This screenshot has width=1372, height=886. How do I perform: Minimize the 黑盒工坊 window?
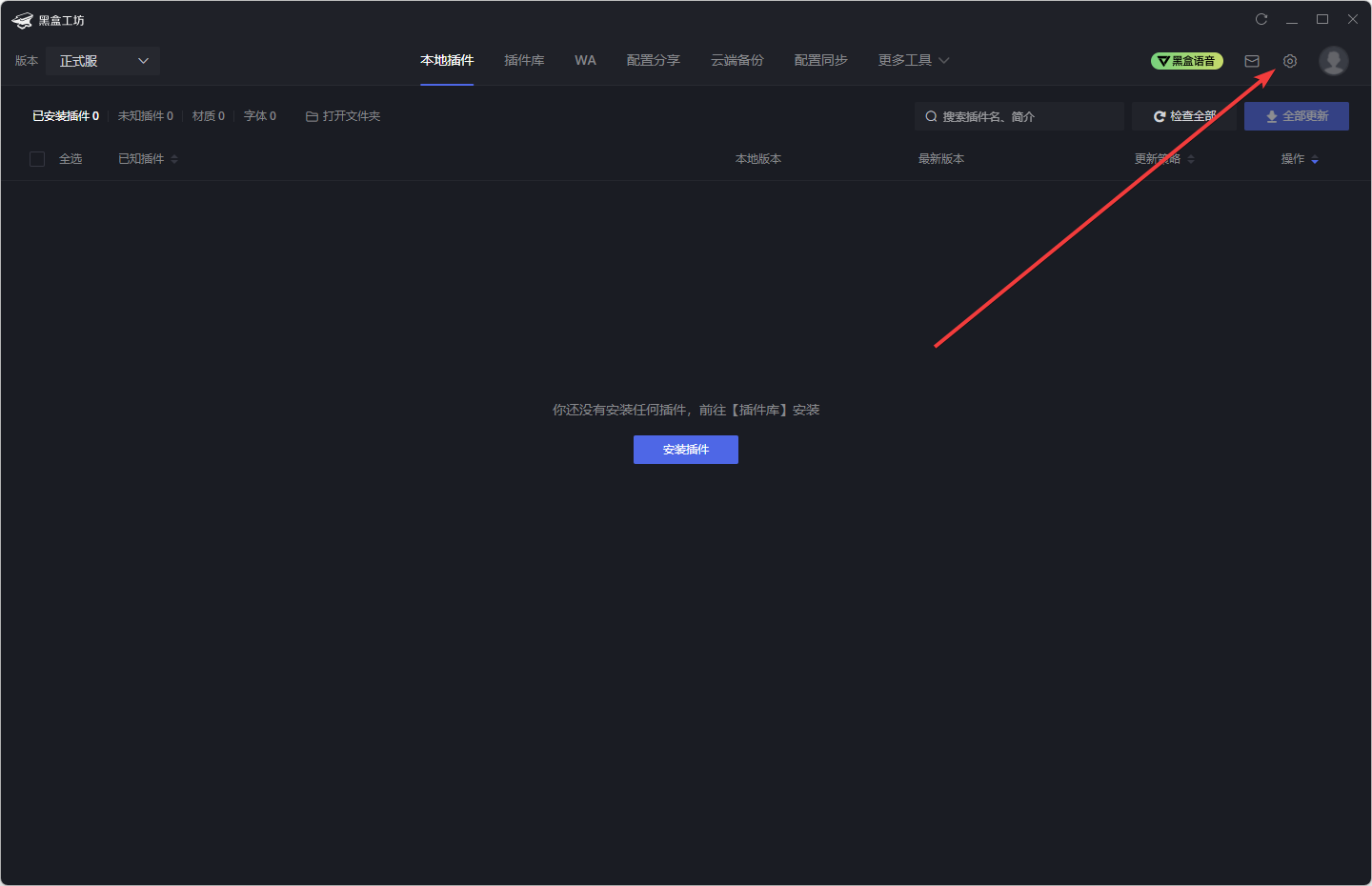tap(1292, 19)
